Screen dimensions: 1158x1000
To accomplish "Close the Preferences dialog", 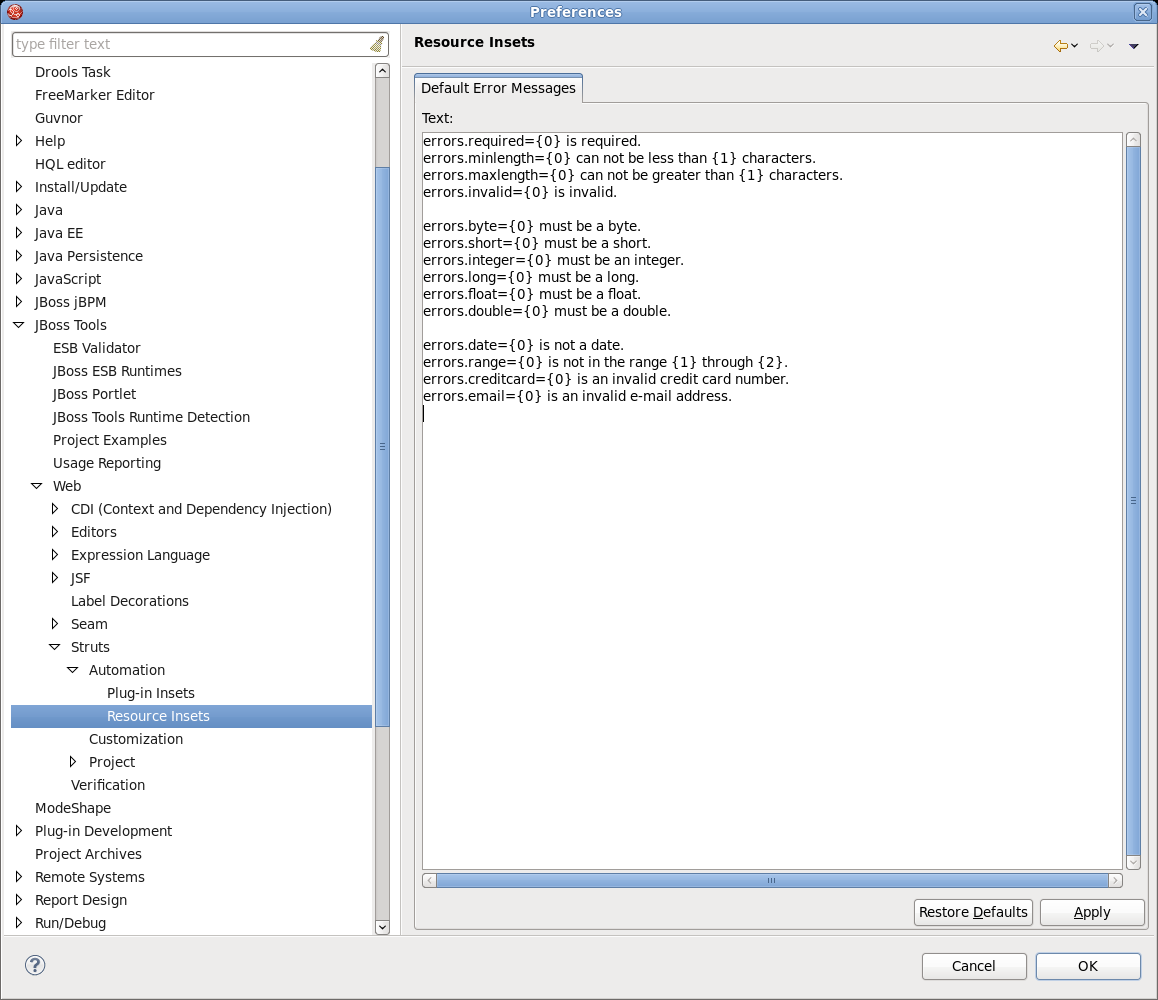I will coord(1142,11).
